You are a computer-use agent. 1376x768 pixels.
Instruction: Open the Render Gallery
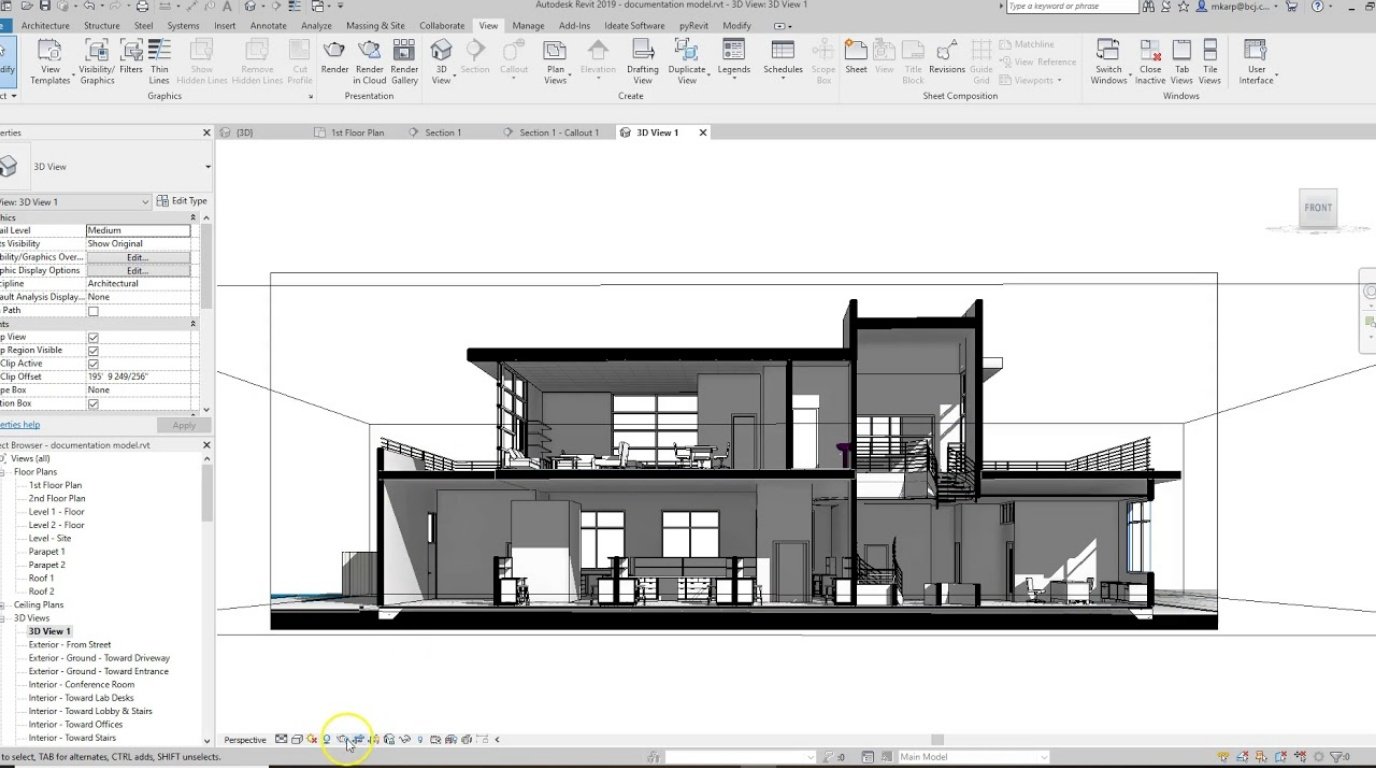coord(404,61)
